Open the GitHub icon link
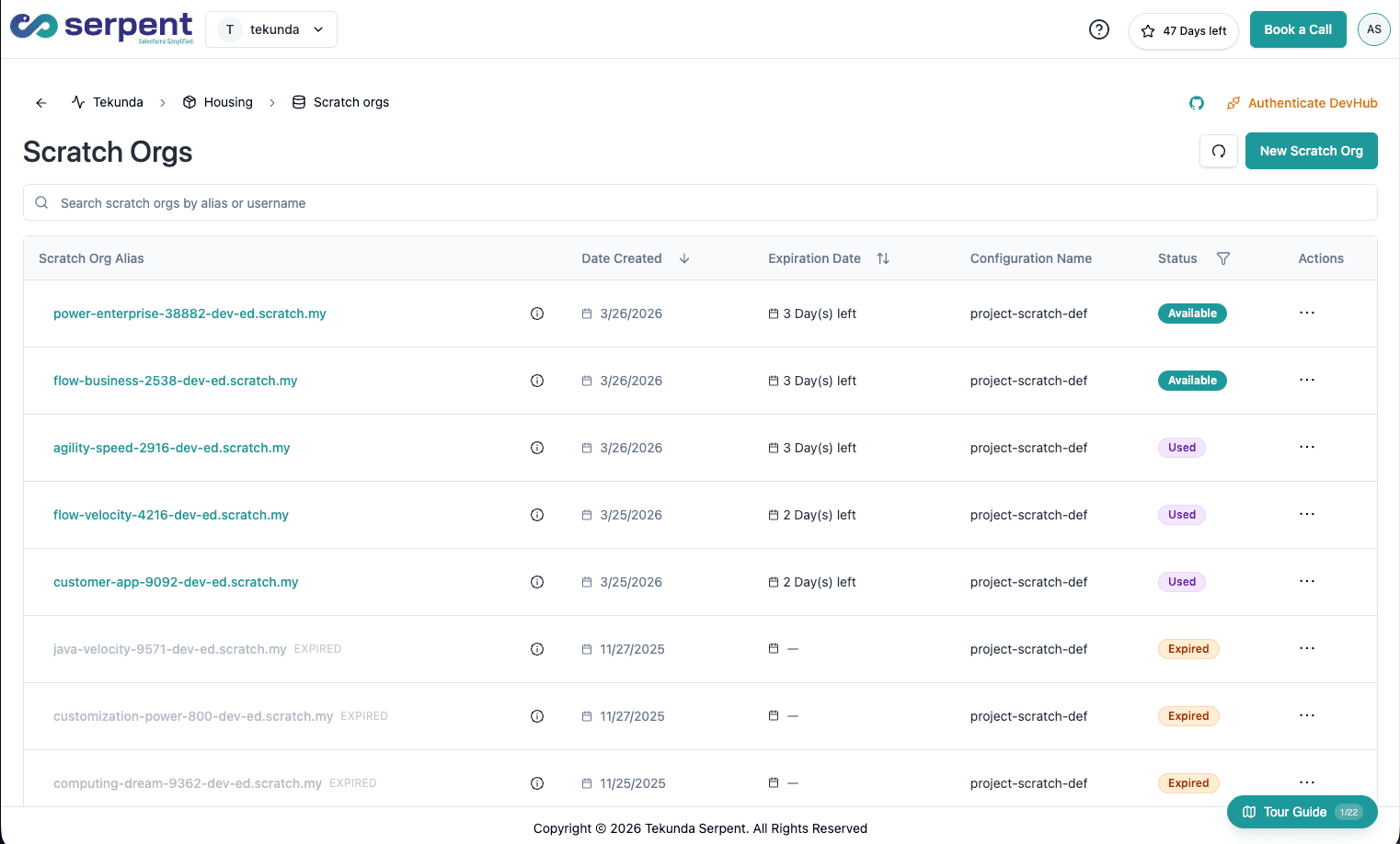 pyautogui.click(x=1196, y=103)
